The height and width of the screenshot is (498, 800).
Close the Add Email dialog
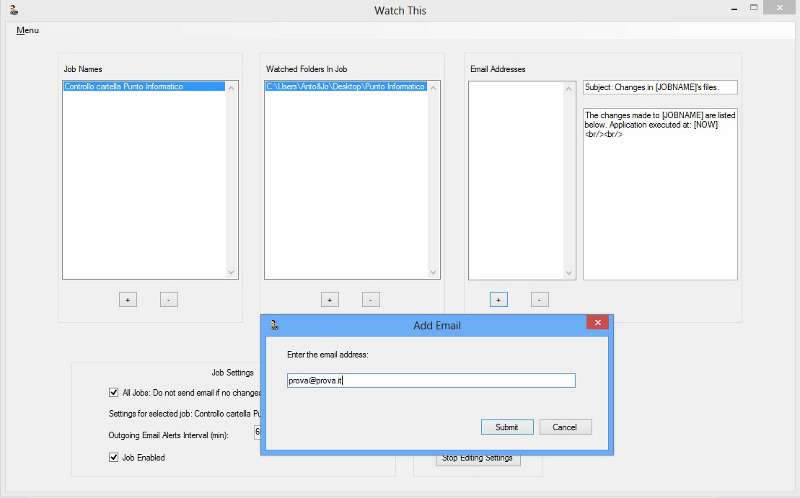(597, 322)
